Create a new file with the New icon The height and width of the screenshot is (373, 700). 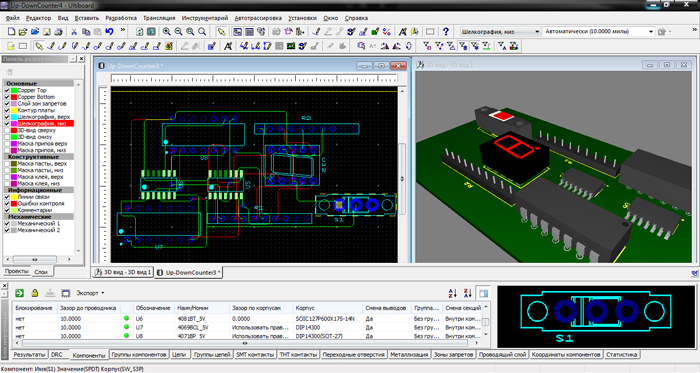pyautogui.click(x=11, y=32)
